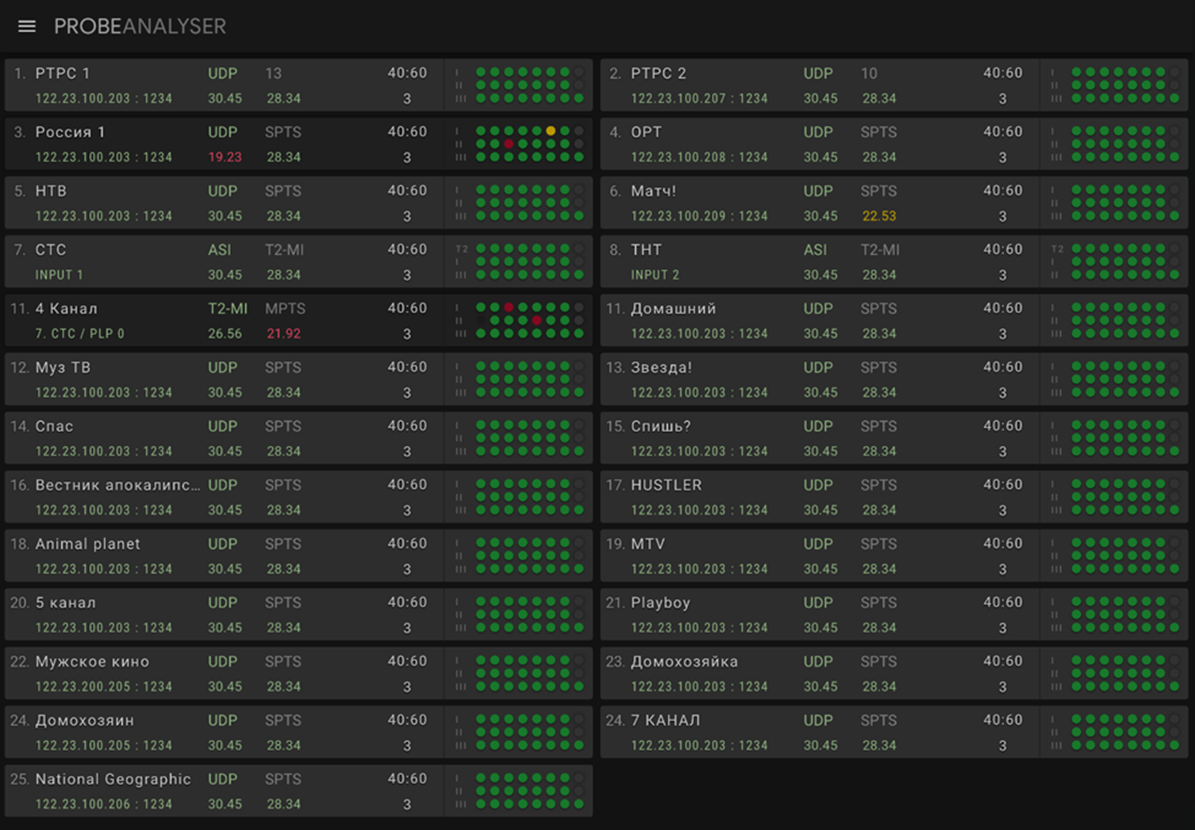This screenshot has width=1195, height=830.
Task: Open the 4 Канал channel name
Action: point(66,308)
